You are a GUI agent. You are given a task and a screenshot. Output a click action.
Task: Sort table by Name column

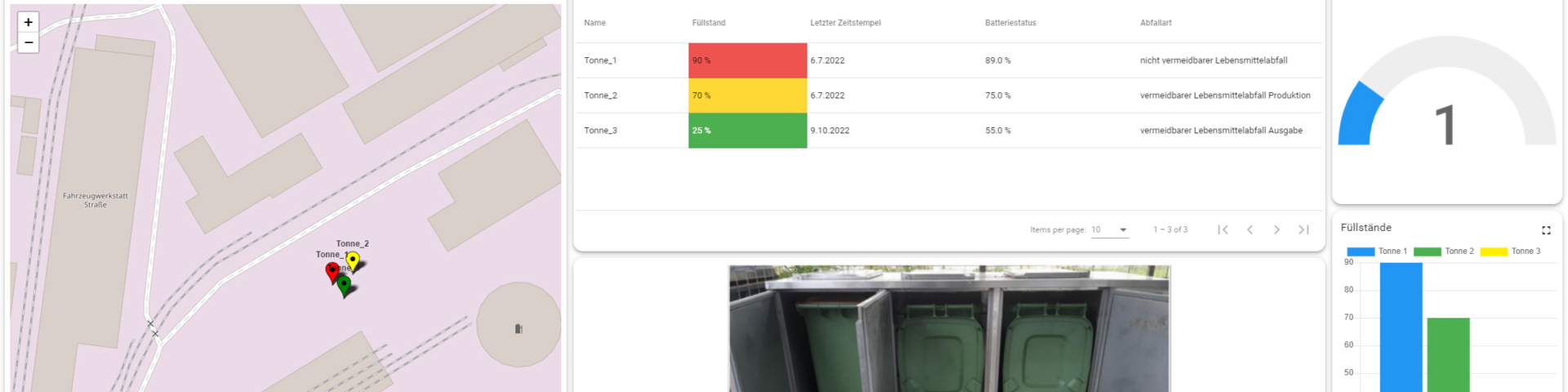595,23
